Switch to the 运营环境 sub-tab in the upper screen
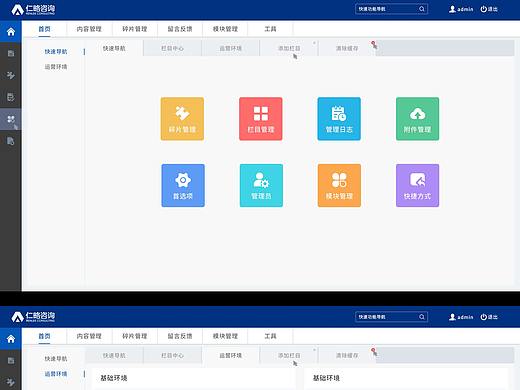Viewport: 520px width, 390px height. pyautogui.click(x=230, y=48)
